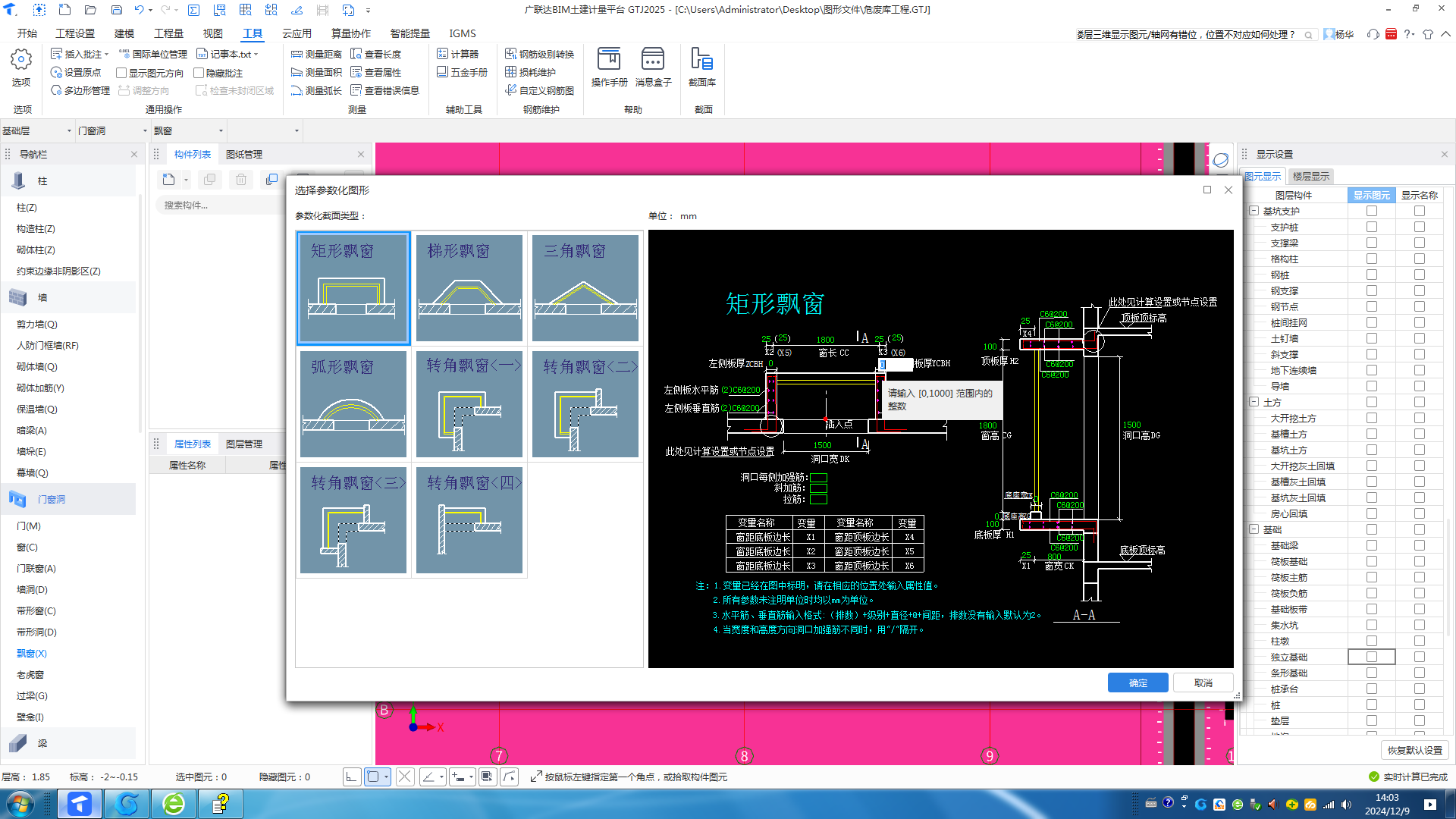Open 损耗维护 loss maintenance
This screenshot has height=819, width=1456.
[530, 72]
